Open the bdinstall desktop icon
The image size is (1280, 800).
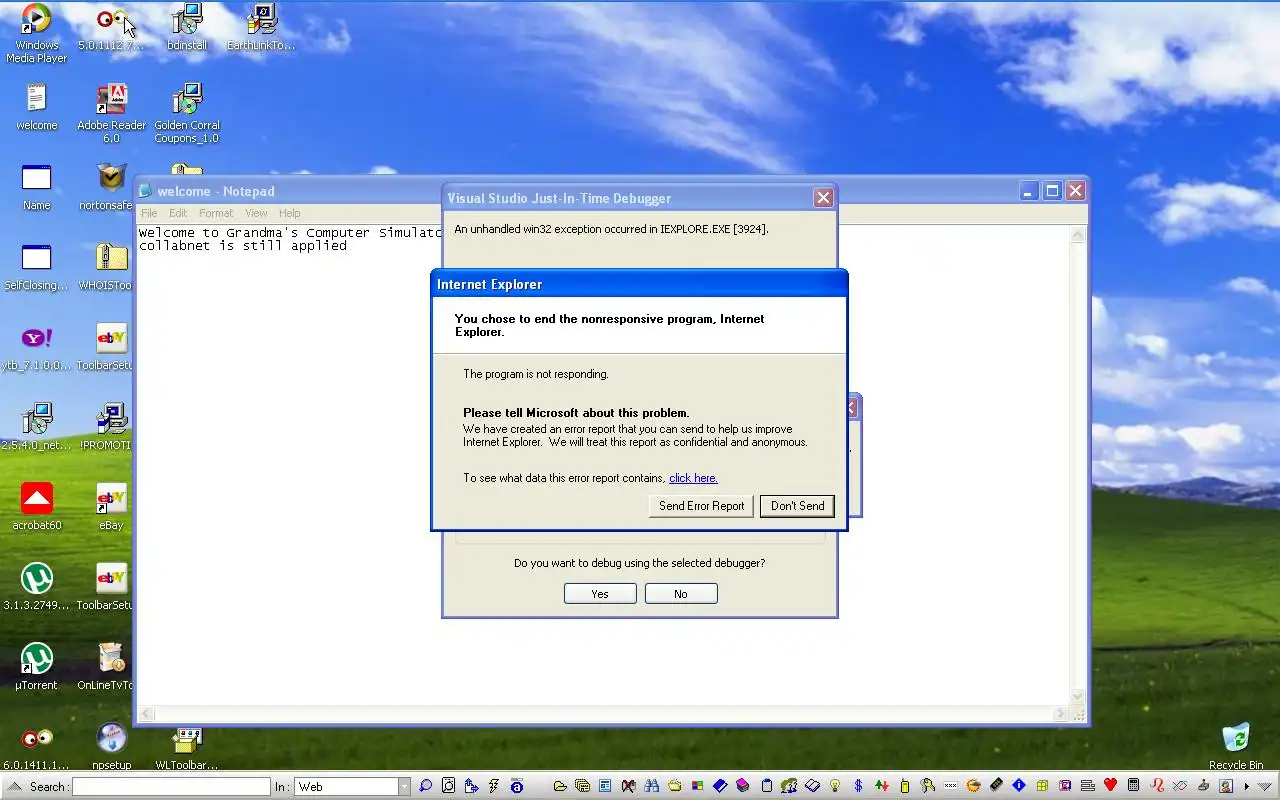(187, 26)
